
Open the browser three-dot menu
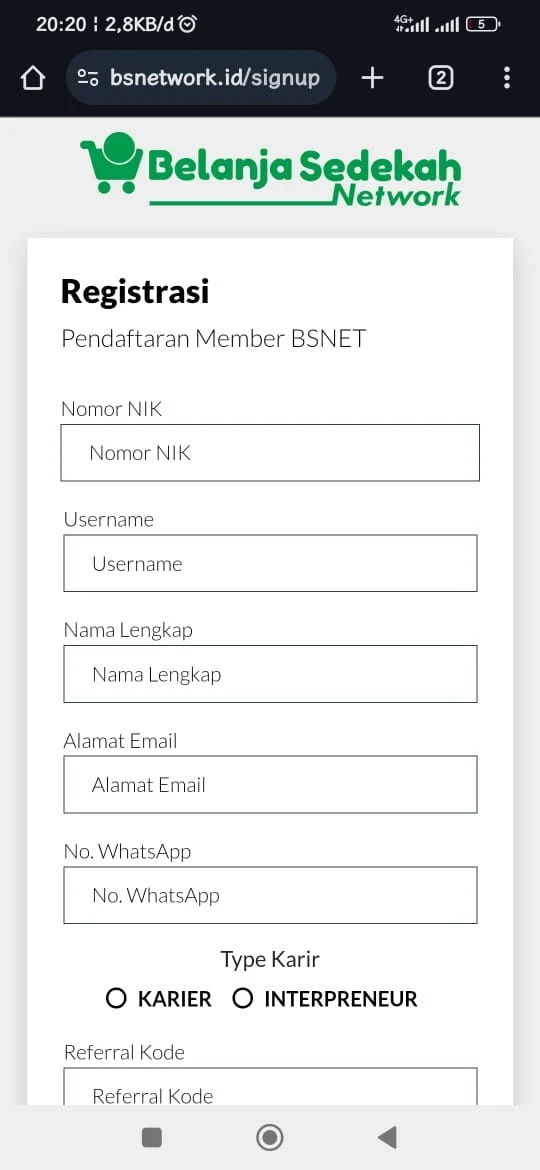[x=507, y=78]
